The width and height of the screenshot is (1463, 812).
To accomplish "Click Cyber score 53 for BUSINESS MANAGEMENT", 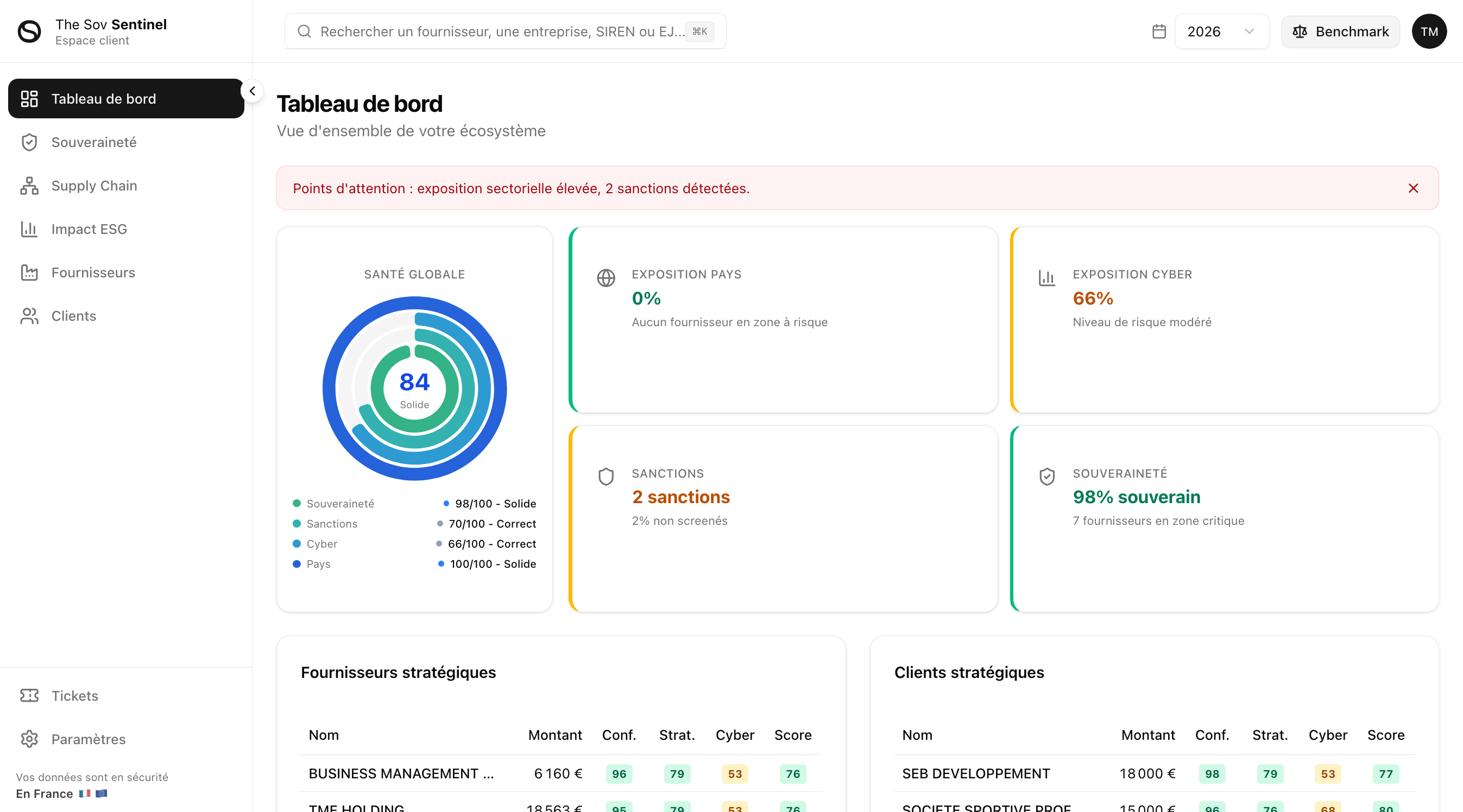I will pos(735,774).
